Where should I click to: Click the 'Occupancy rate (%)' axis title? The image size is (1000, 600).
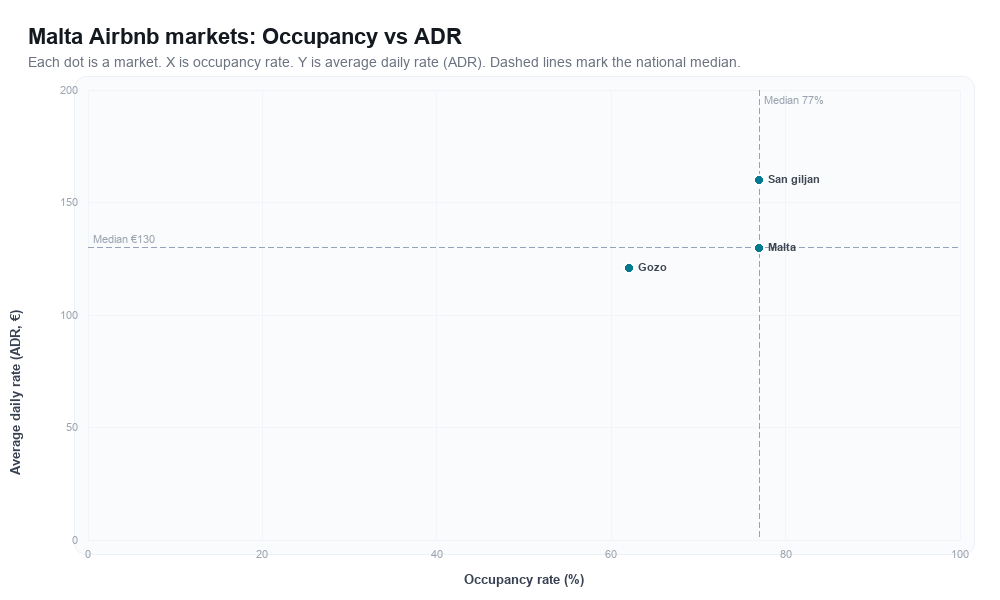pos(524,579)
